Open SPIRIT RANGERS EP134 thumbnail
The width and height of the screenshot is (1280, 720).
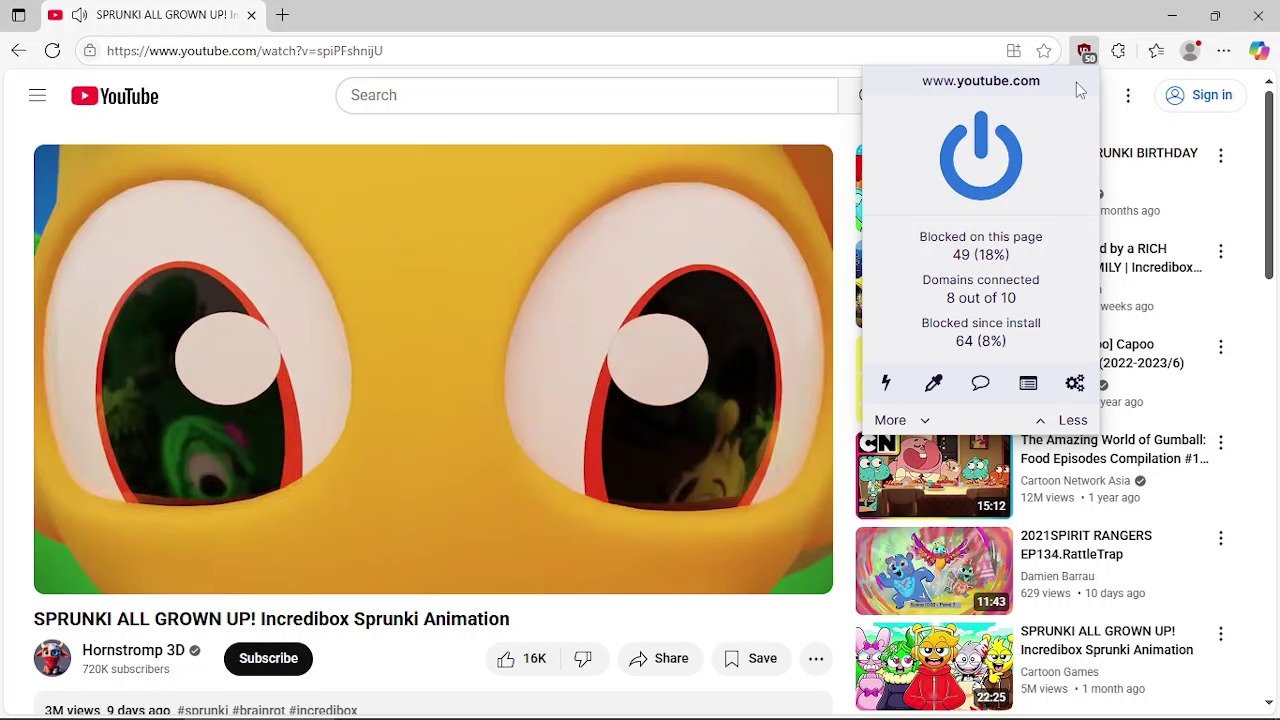(x=934, y=571)
